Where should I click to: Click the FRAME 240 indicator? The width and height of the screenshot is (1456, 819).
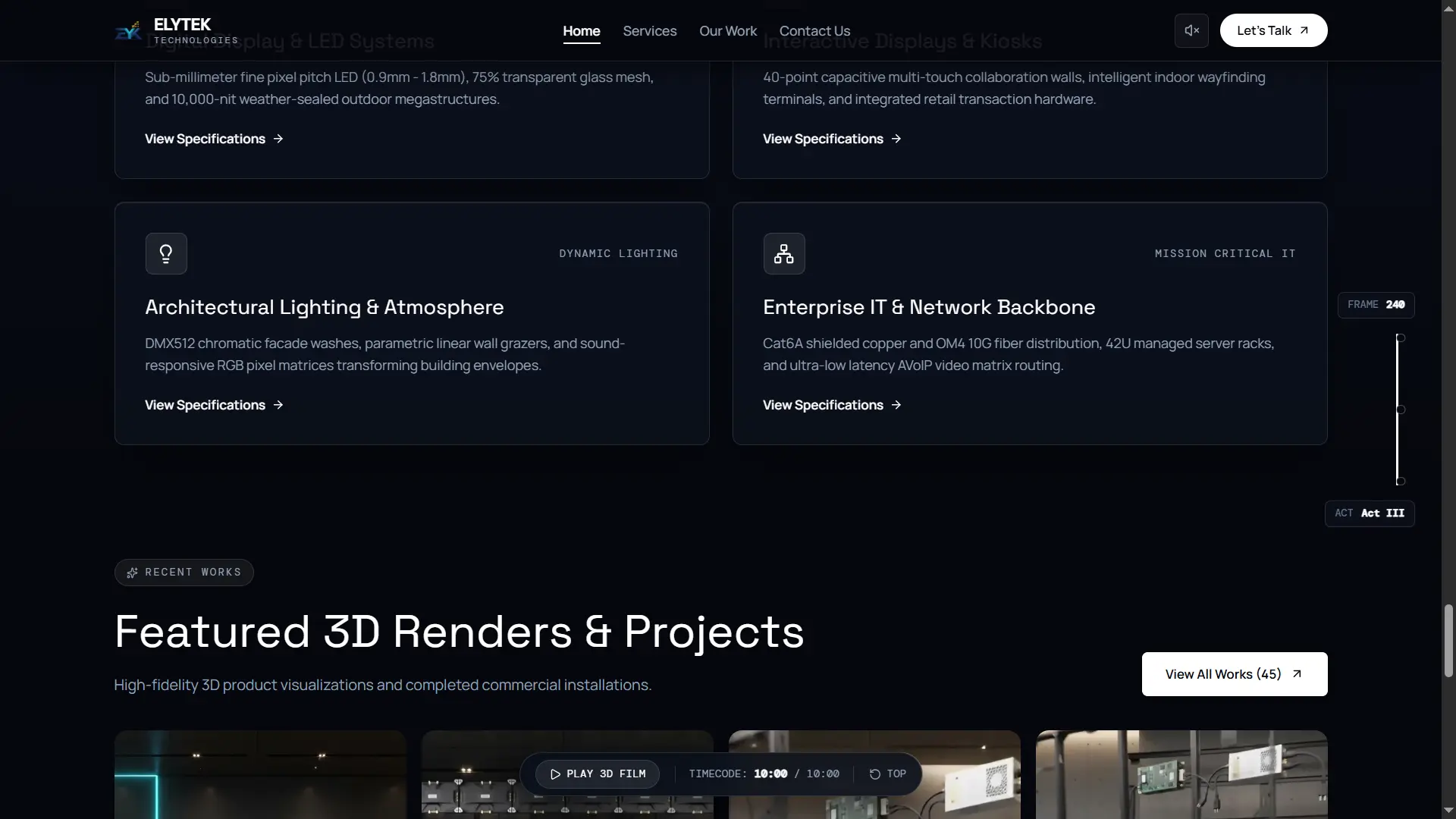point(1376,305)
